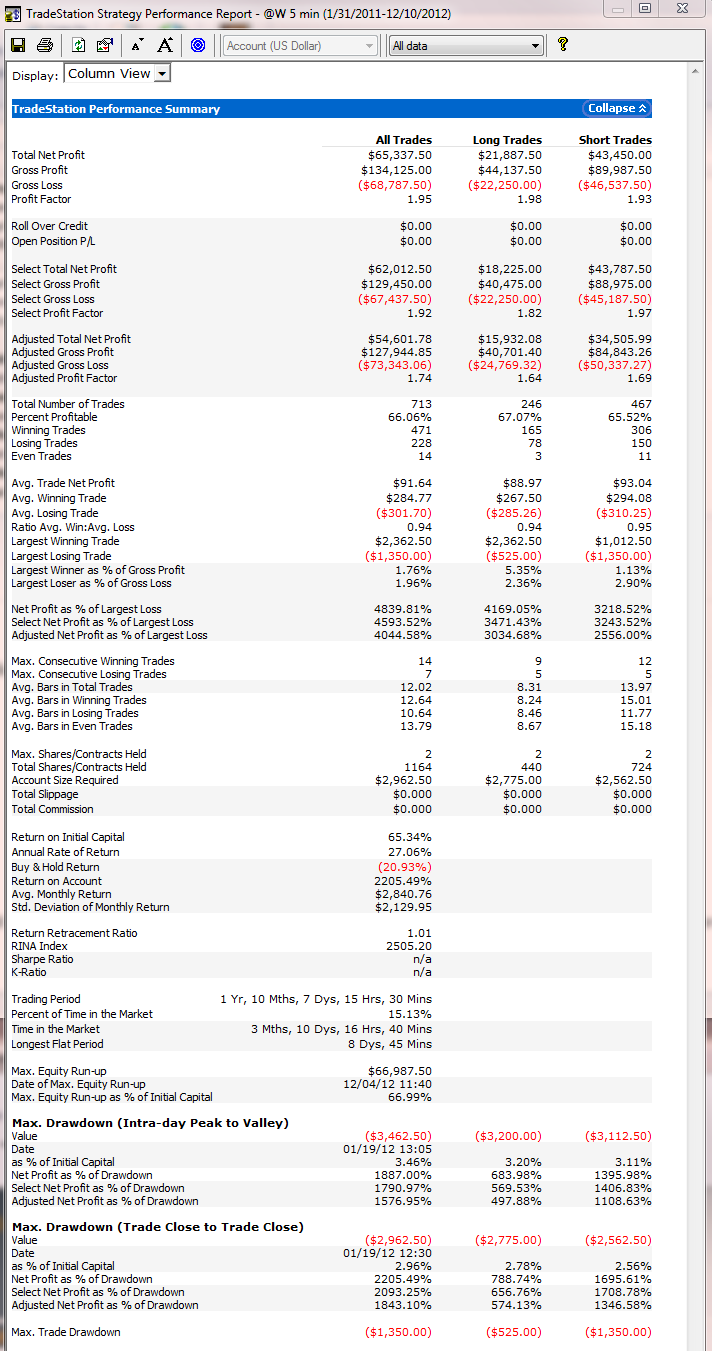Click the Adjusted Profit Factor label
The image size is (712, 1351).
64,379
